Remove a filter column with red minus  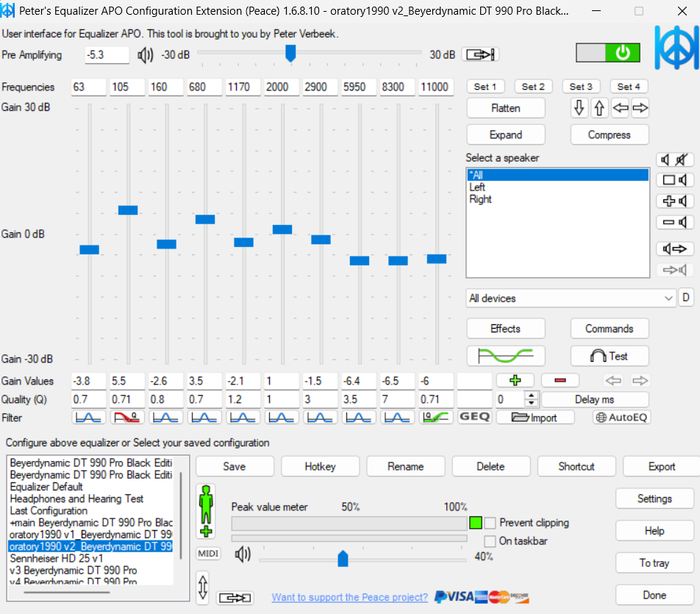coord(560,380)
